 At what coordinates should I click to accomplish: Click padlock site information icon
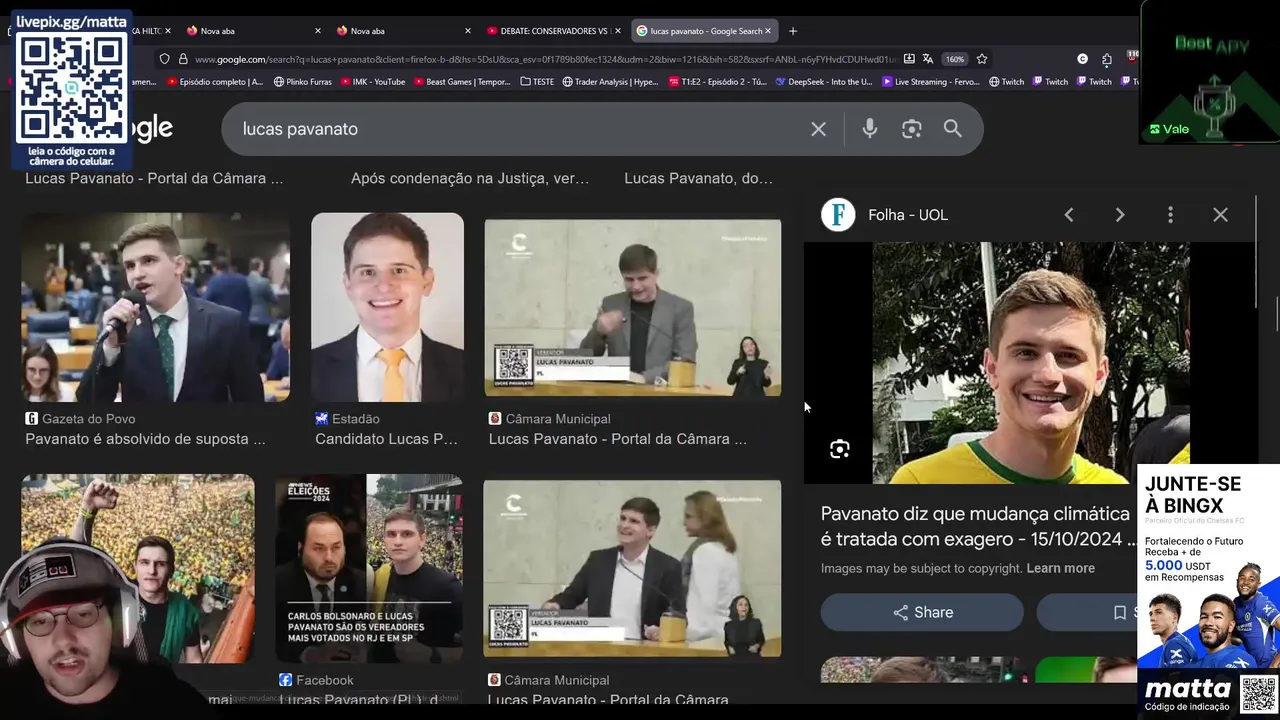[x=183, y=59]
